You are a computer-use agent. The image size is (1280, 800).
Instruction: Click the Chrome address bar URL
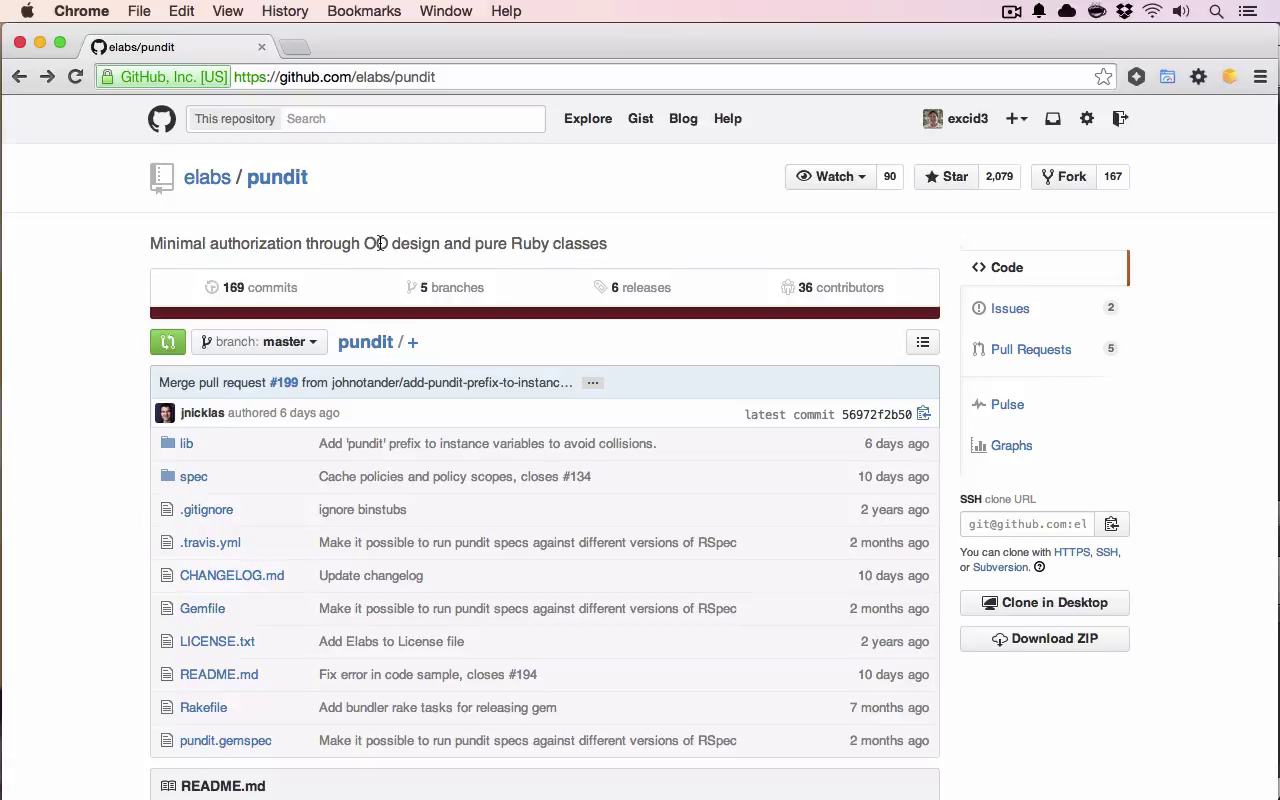click(334, 77)
